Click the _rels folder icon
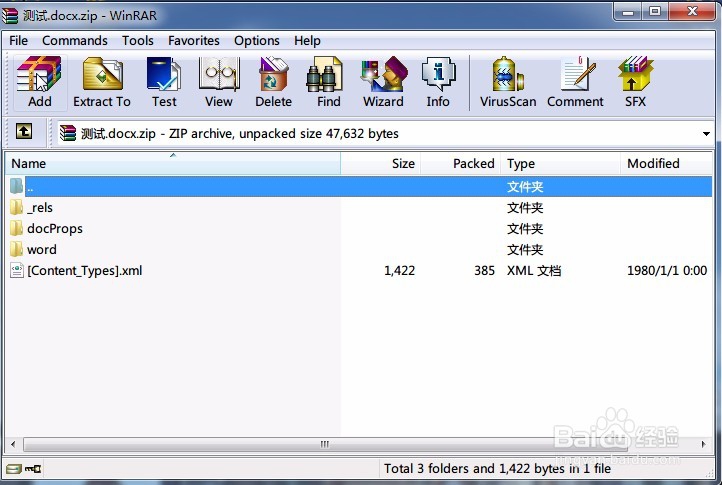The width and height of the screenshot is (722, 485). pyautogui.click(x=16, y=207)
